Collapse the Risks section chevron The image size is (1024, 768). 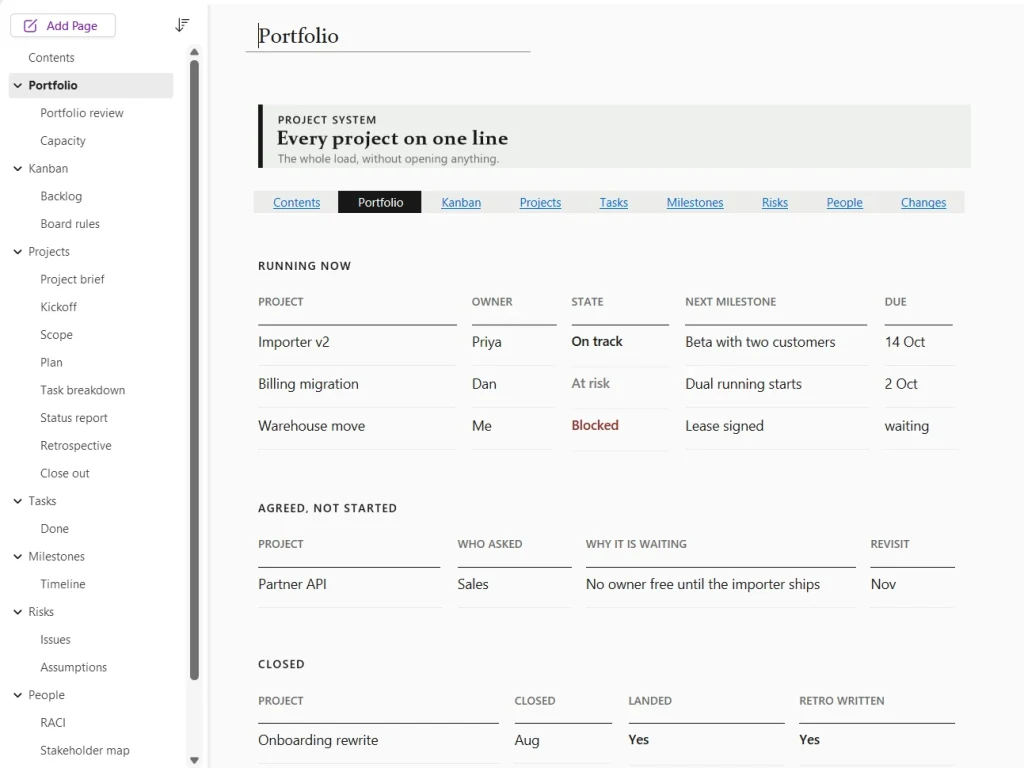click(x=18, y=612)
